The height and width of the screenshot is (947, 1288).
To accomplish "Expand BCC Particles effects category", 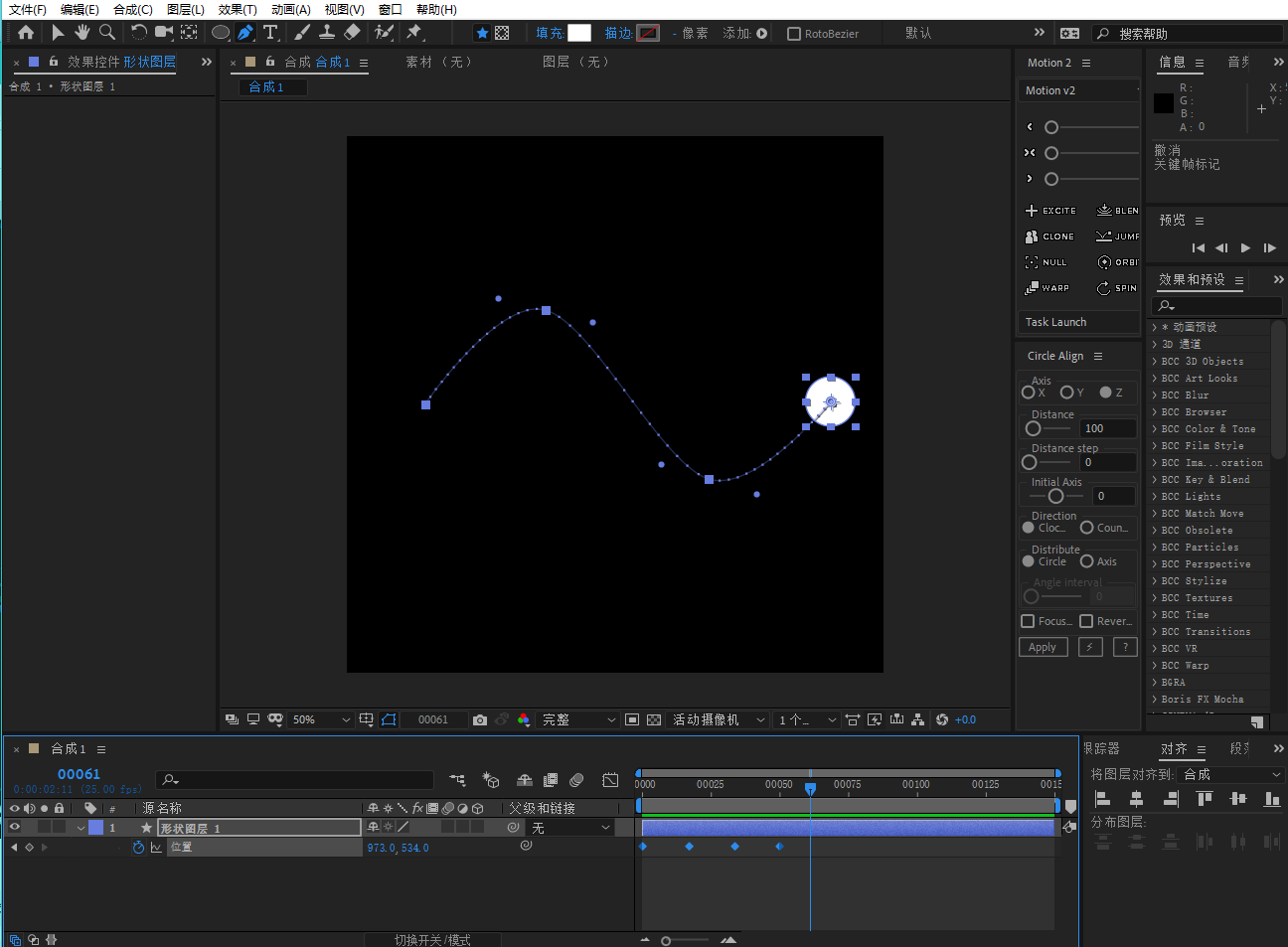I will 1155,548.
